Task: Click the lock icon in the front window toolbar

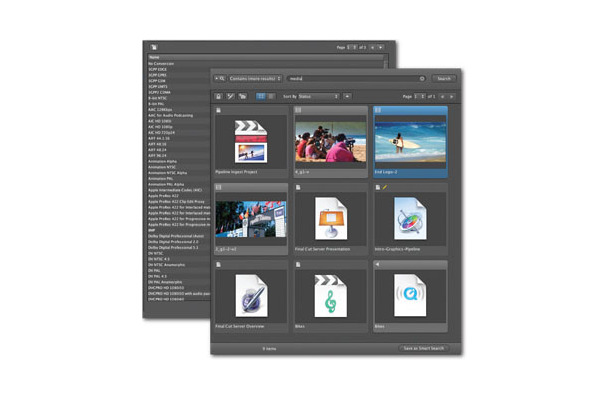Action: (219, 96)
